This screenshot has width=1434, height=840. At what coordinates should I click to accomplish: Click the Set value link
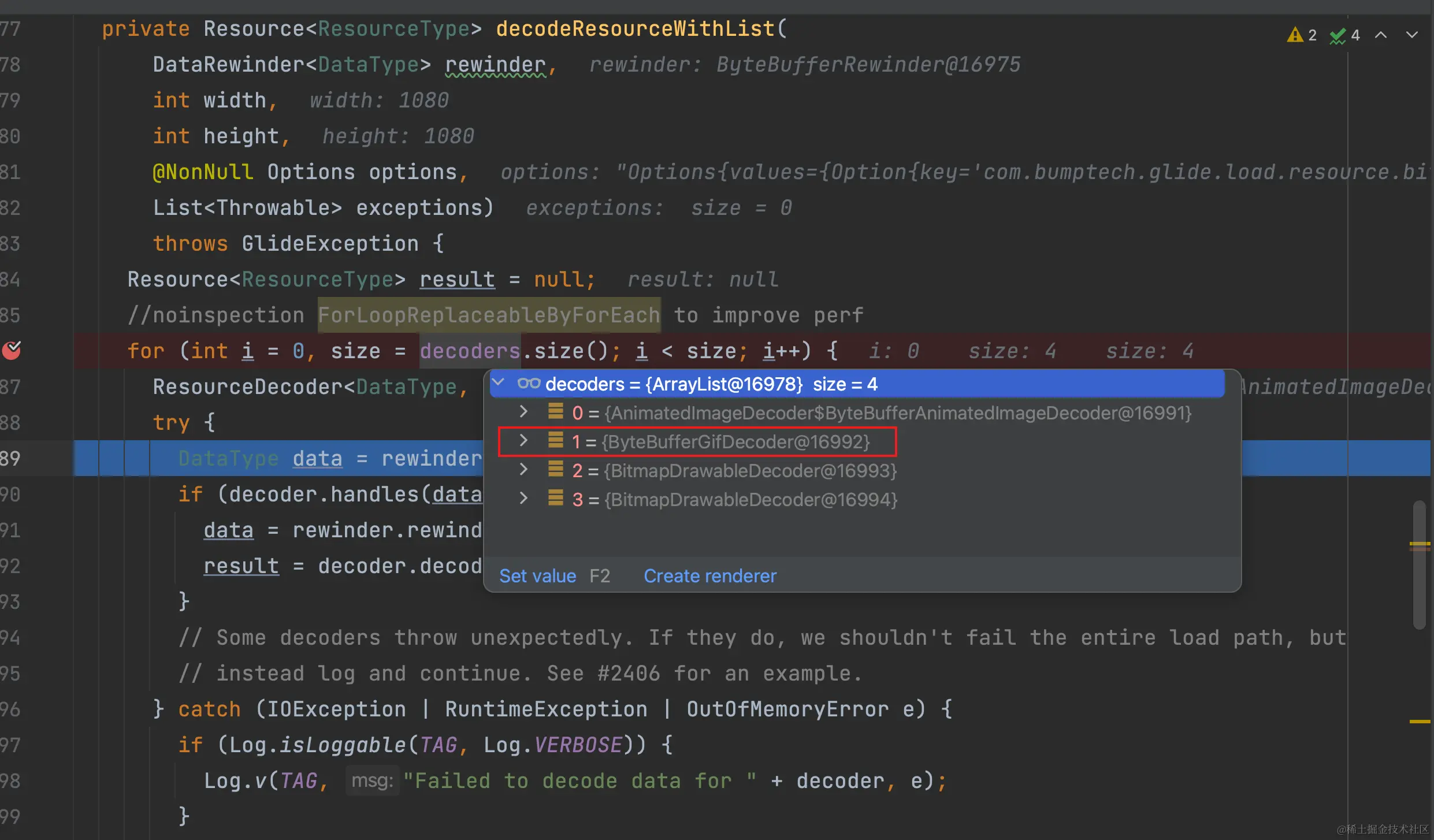click(537, 576)
